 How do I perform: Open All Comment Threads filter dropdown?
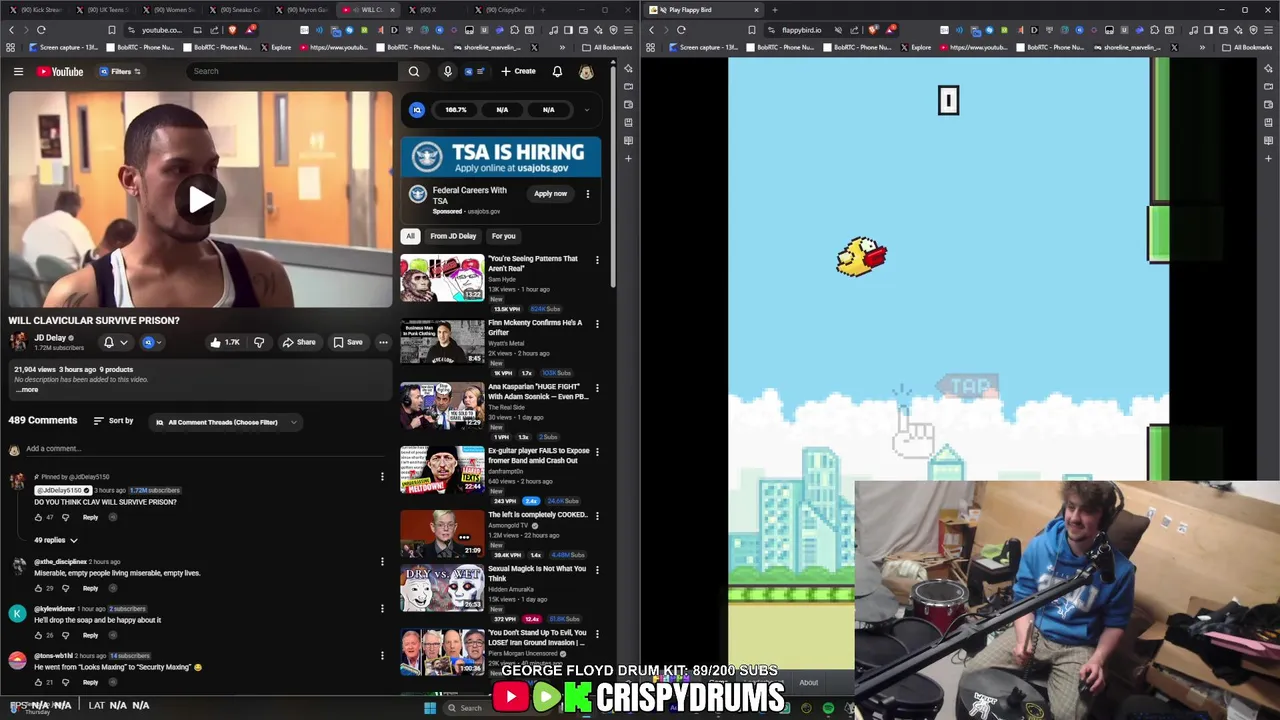[226, 422]
